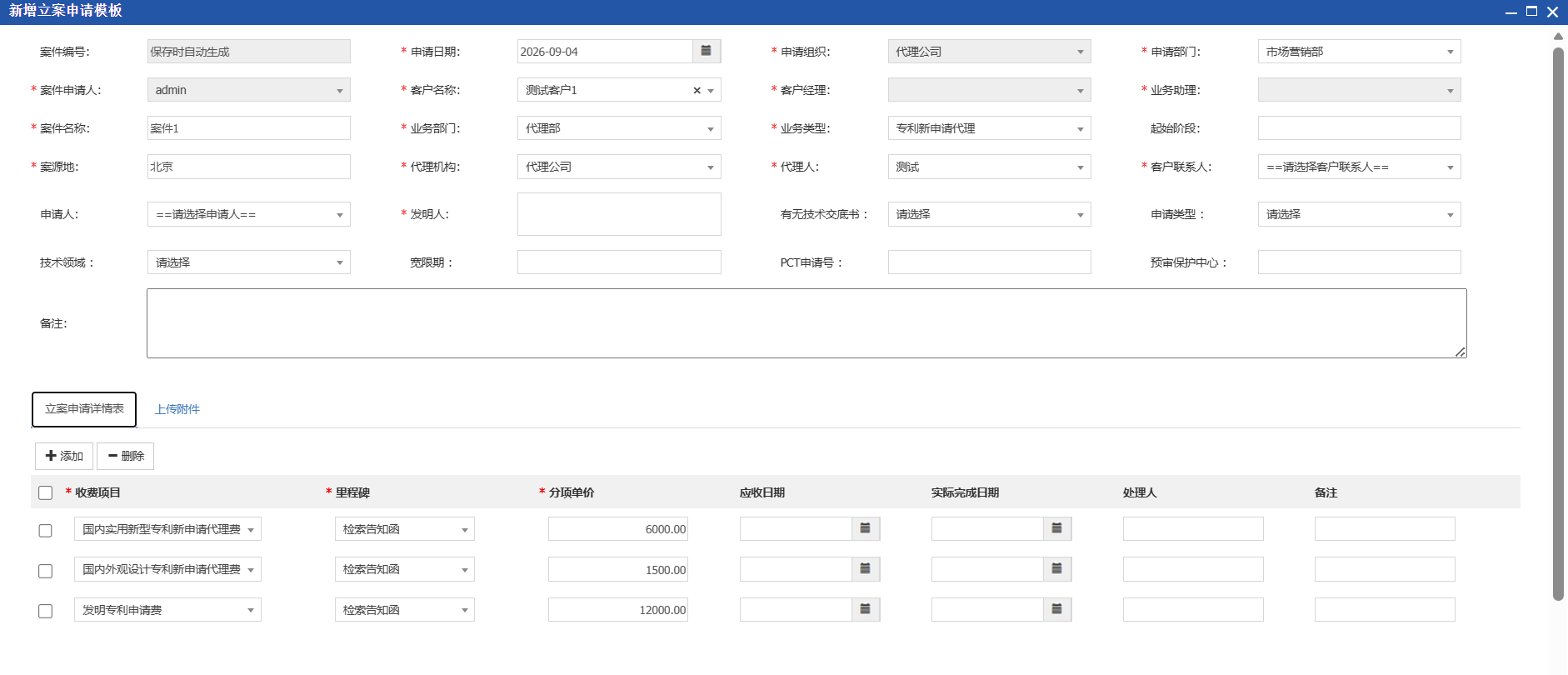Expand the 代理机构 dropdown showing 代理公司

(619, 167)
